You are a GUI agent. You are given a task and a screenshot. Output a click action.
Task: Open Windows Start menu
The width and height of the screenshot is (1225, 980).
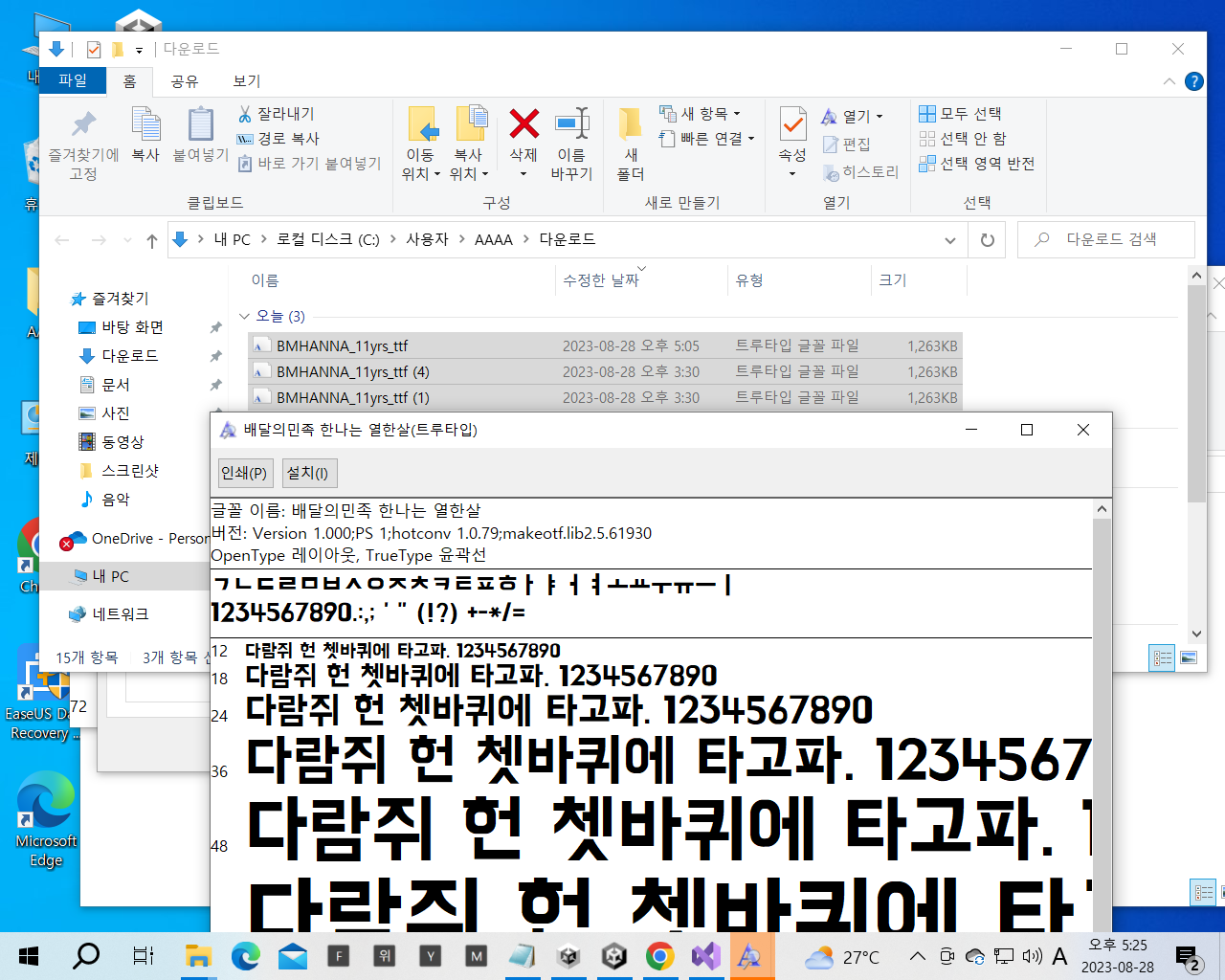[x=29, y=956]
